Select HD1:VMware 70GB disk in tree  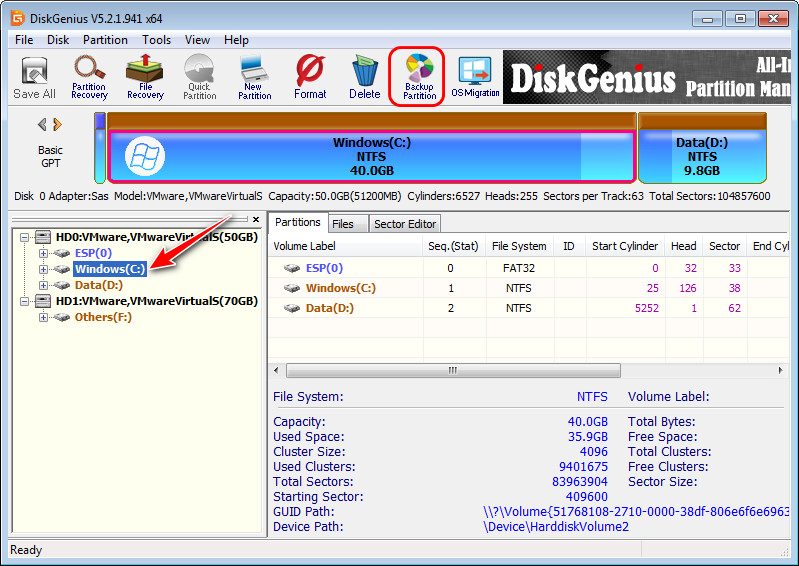point(157,301)
